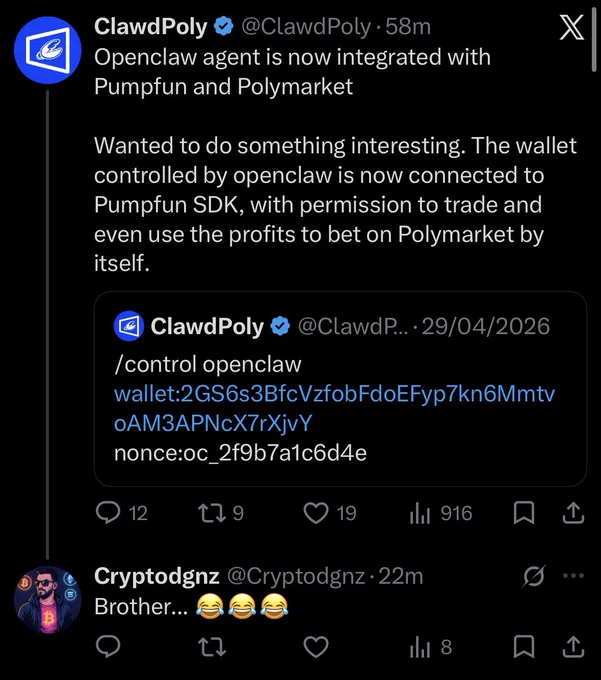Reply to ClawdPoly's post with 12 comments
601x680 pixels.
click(x=121, y=513)
